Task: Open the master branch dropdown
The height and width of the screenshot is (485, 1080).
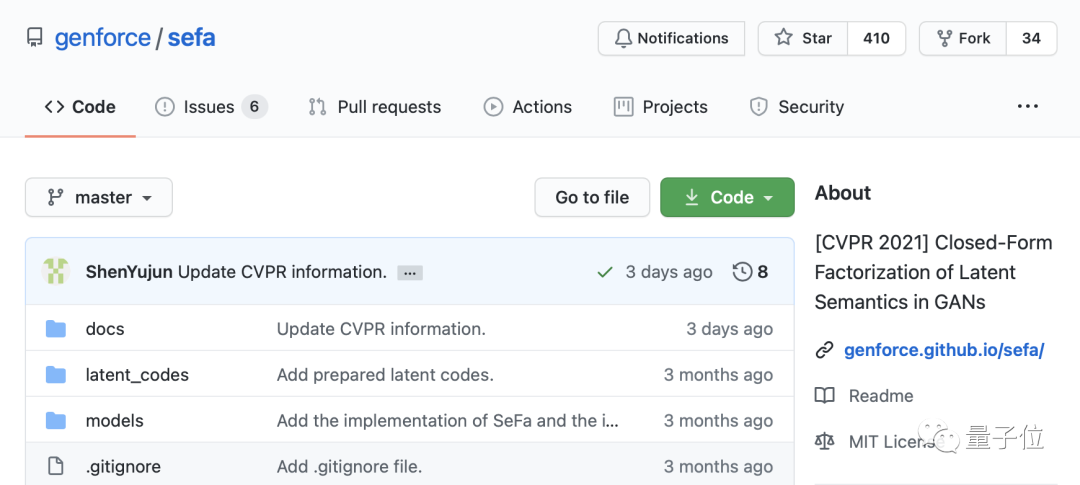Action: 99,198
